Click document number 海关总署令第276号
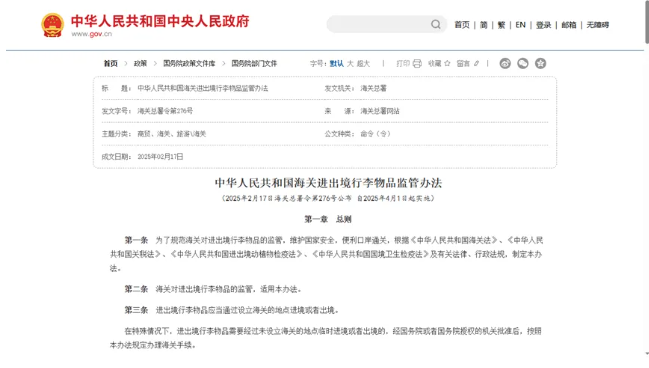 pyautogui.click(x=165, y=111)
